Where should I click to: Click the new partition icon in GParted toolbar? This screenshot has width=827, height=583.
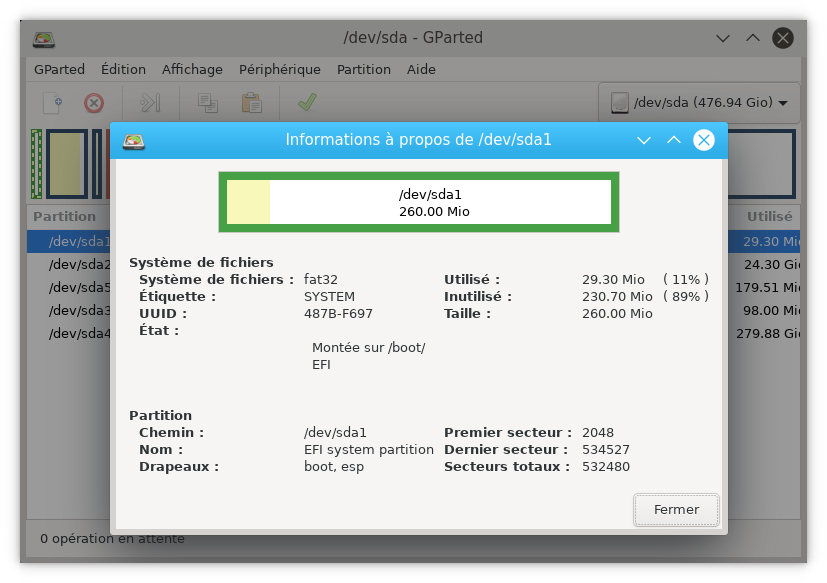pyautogui.click(x=53, y=102)
